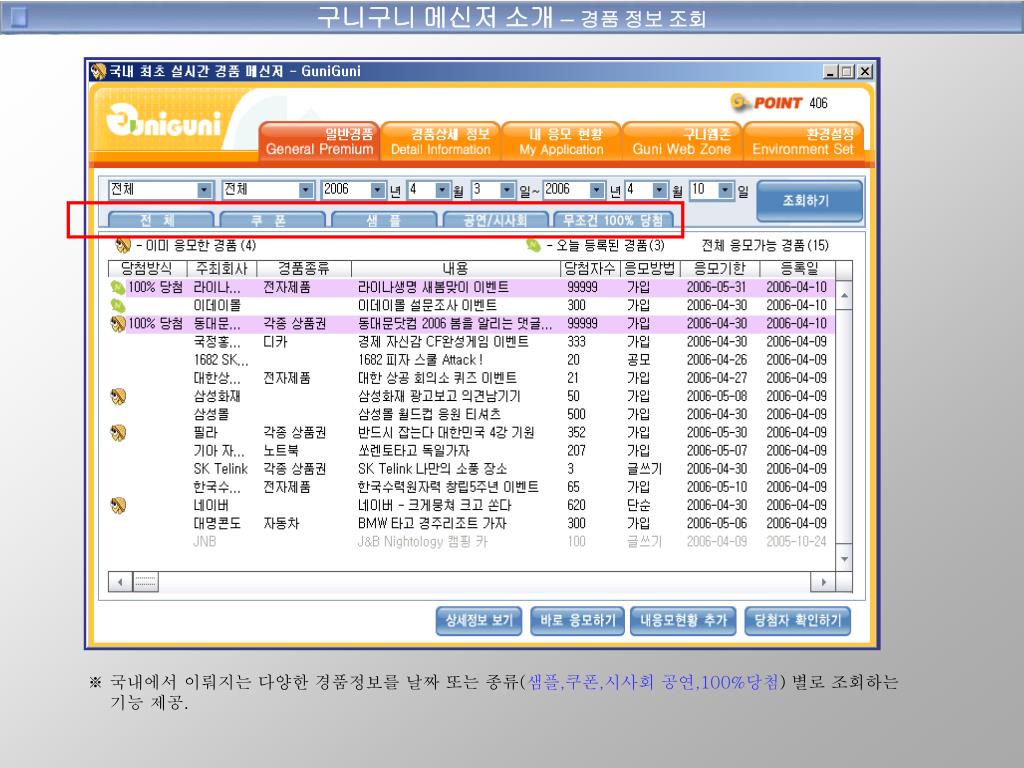Click the horizontal scrollbar thumb
Image resolution: width=1024 pixels, height=768 pixels.
[145, 582]
